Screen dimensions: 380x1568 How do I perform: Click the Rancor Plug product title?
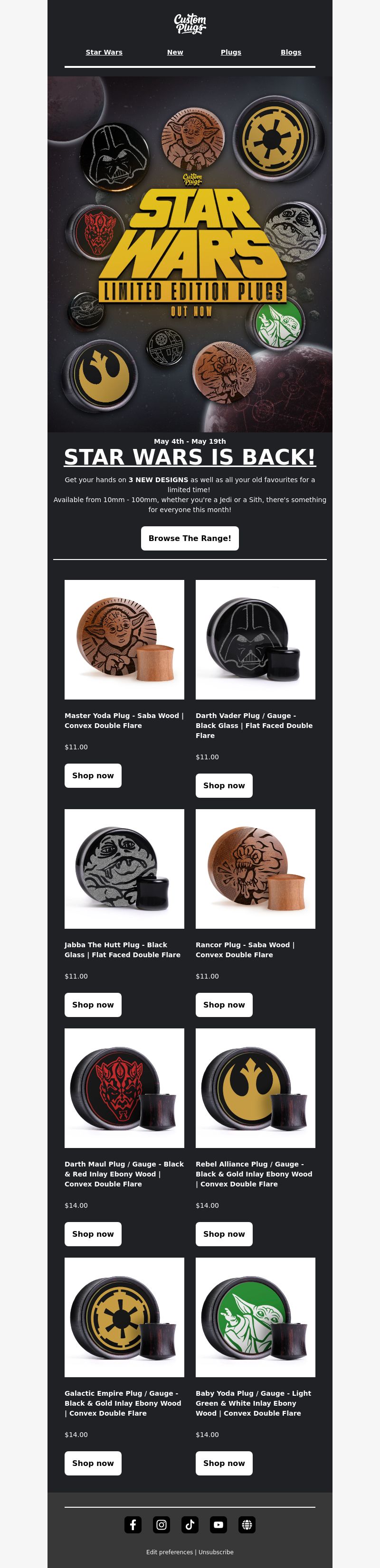click(245, 950)
